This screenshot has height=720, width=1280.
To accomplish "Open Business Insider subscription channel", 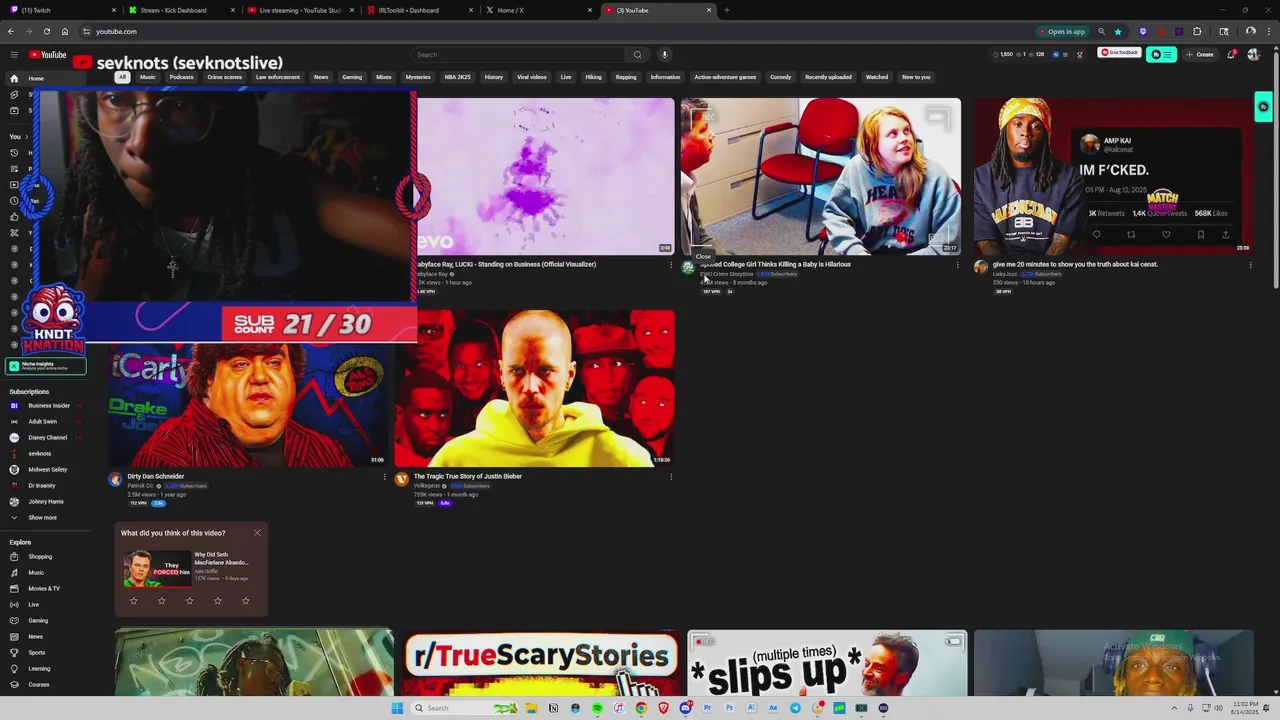I will click(48, 406).
